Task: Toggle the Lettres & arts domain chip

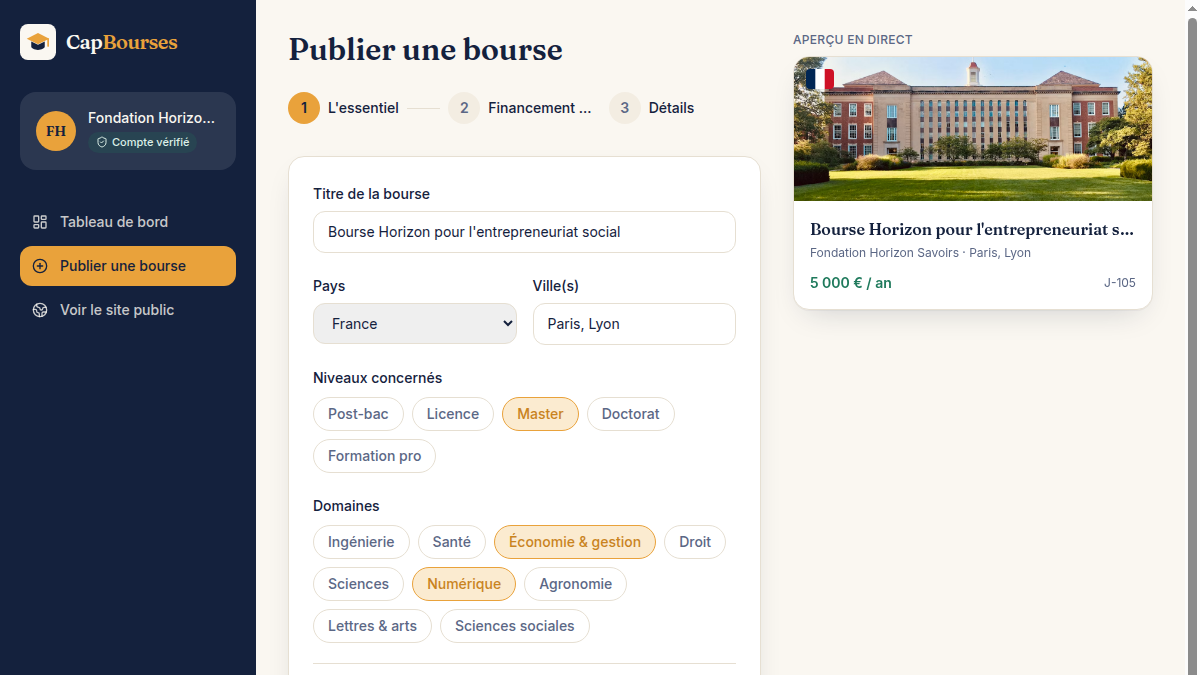Action: click(x=372, y=626)
